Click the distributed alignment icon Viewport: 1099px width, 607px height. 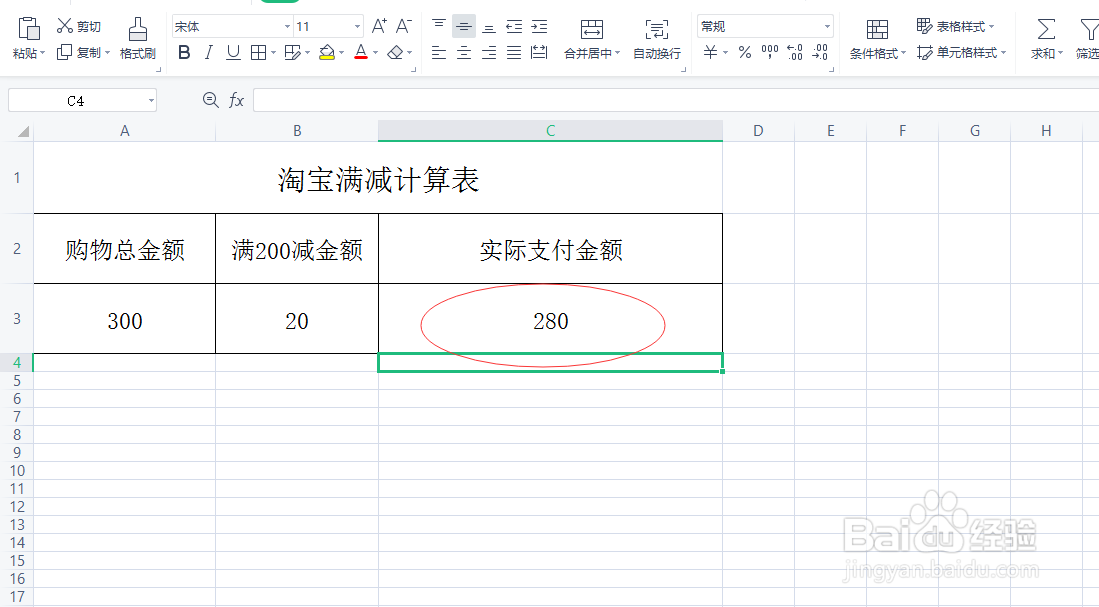539,53
